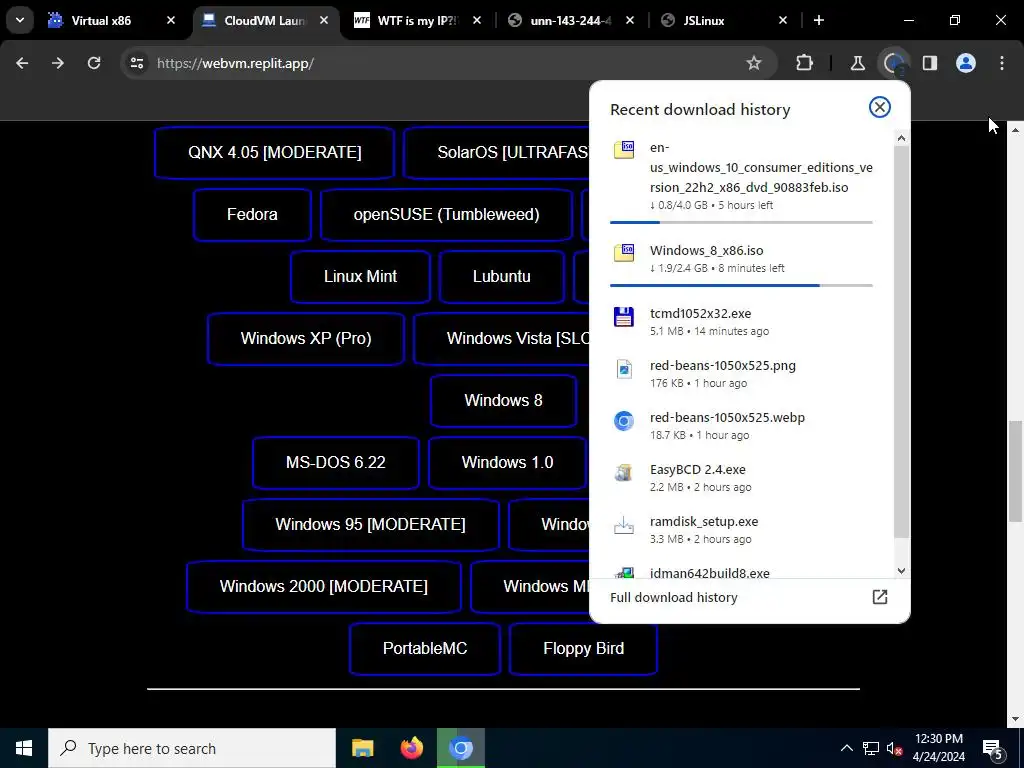Launch Windows 8 VM
Screen dimensions: 1024x768
(503, 400)
